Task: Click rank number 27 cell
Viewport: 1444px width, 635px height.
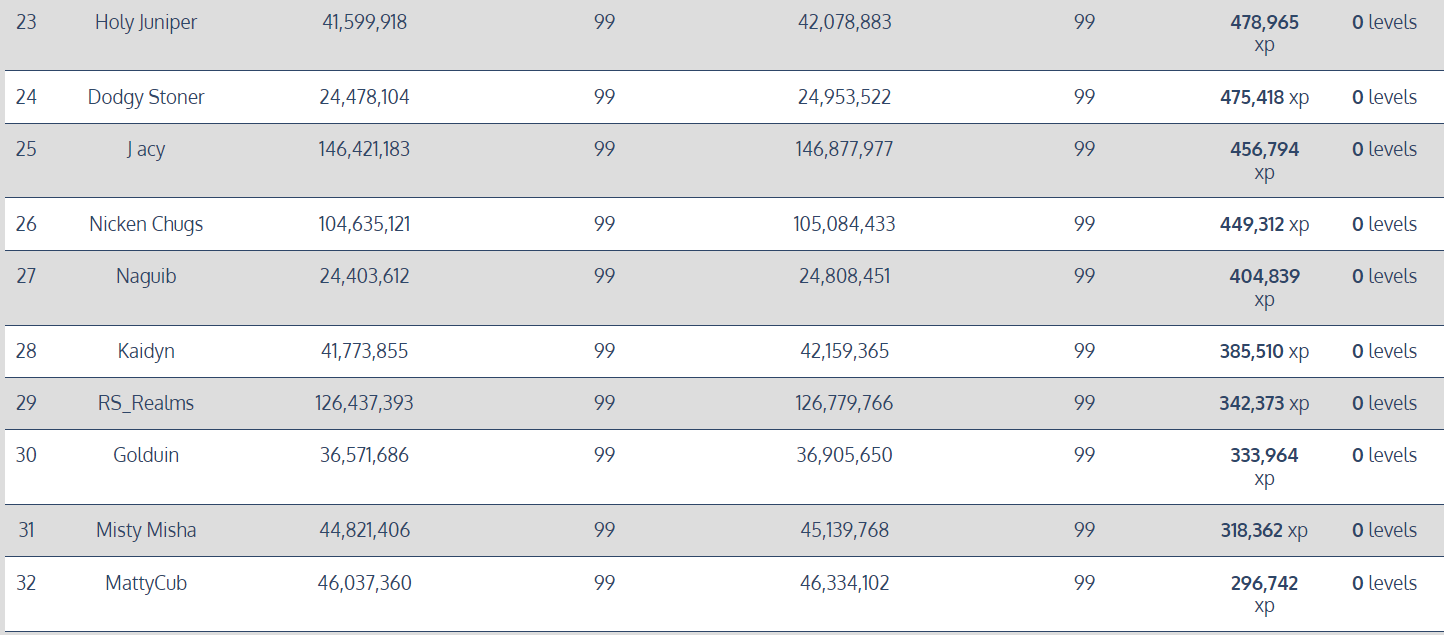Action: tap(26, 276)
